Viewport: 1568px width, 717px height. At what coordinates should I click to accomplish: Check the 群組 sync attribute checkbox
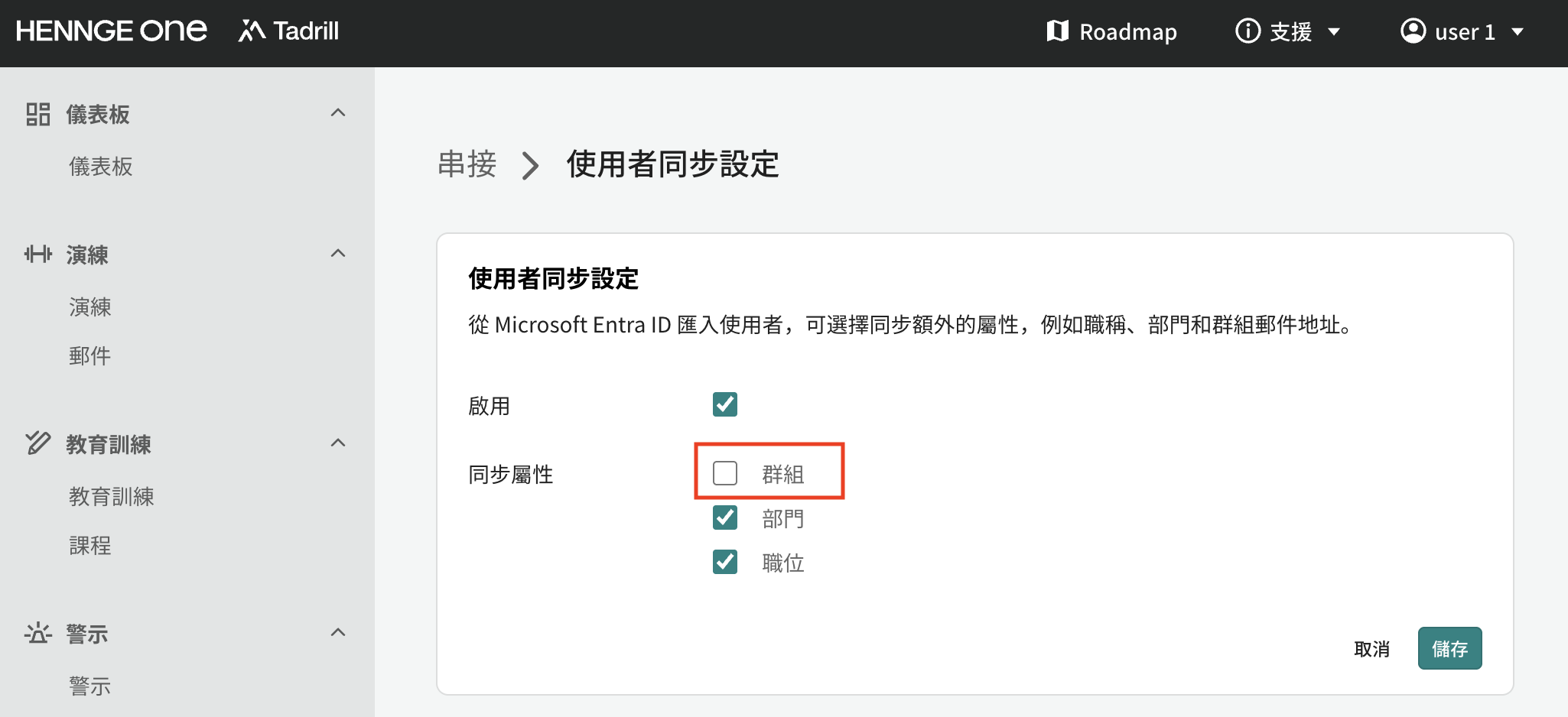coord(725,473)
